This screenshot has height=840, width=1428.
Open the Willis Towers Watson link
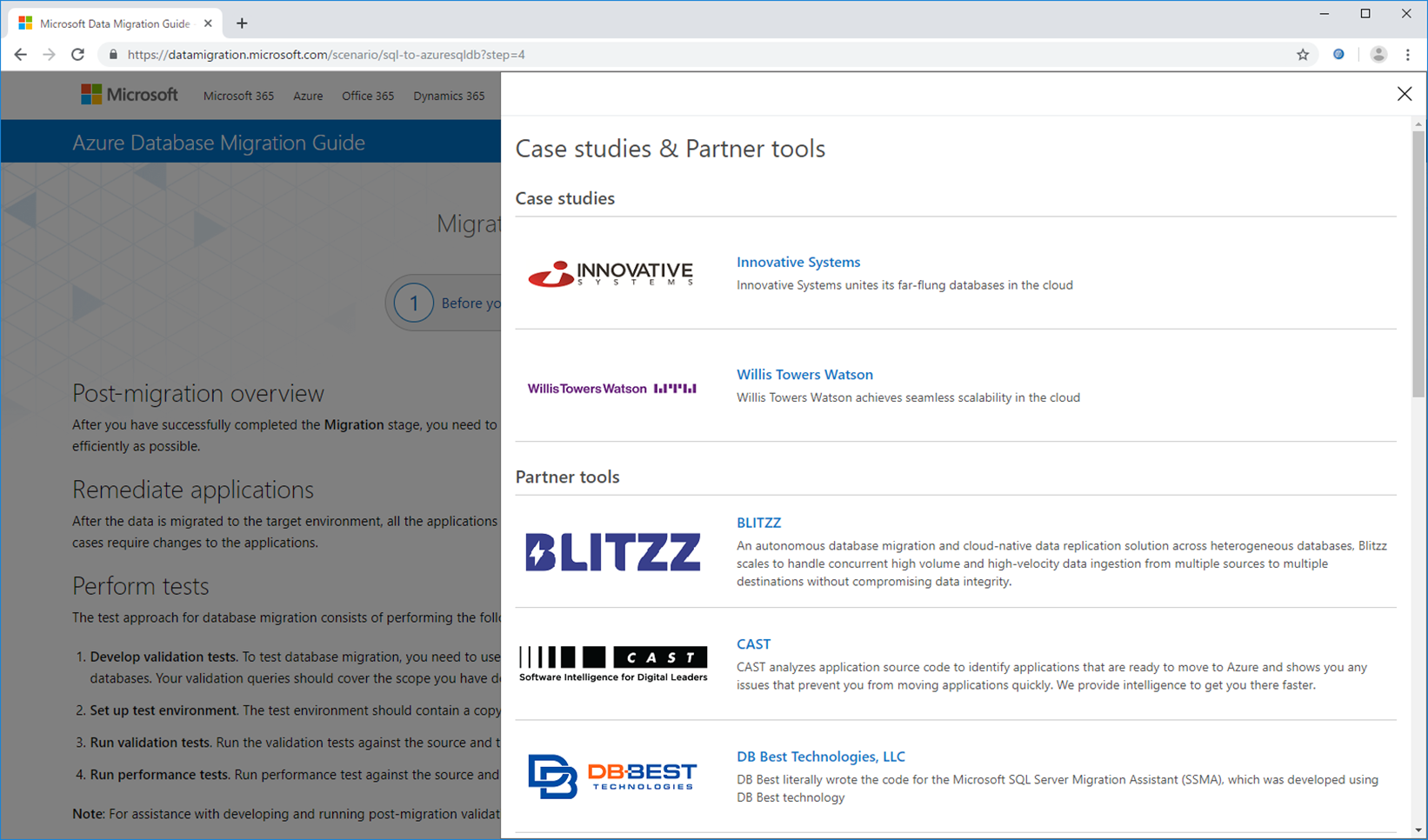coord(804,374)
